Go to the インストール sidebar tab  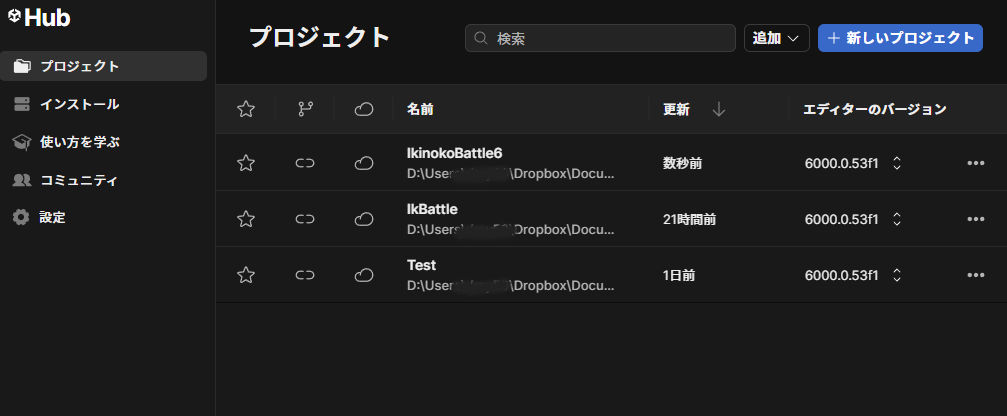(79, 104)
